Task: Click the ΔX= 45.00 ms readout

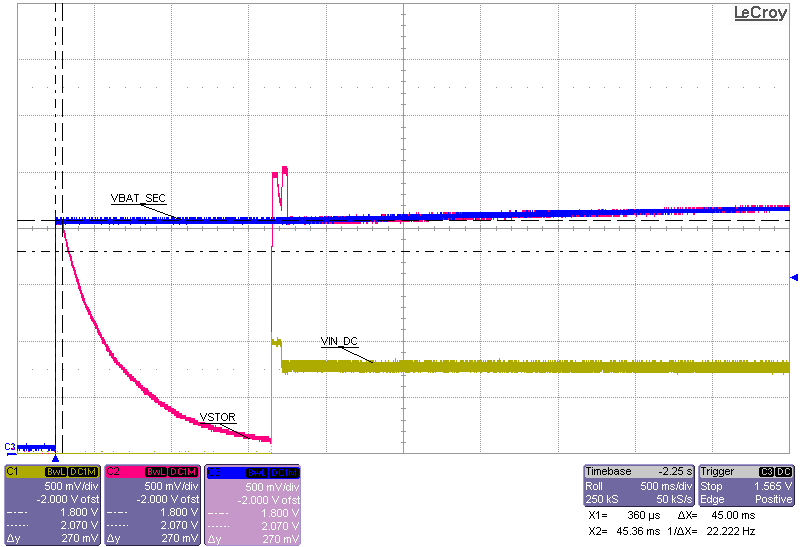Action: tap(716, 515)
